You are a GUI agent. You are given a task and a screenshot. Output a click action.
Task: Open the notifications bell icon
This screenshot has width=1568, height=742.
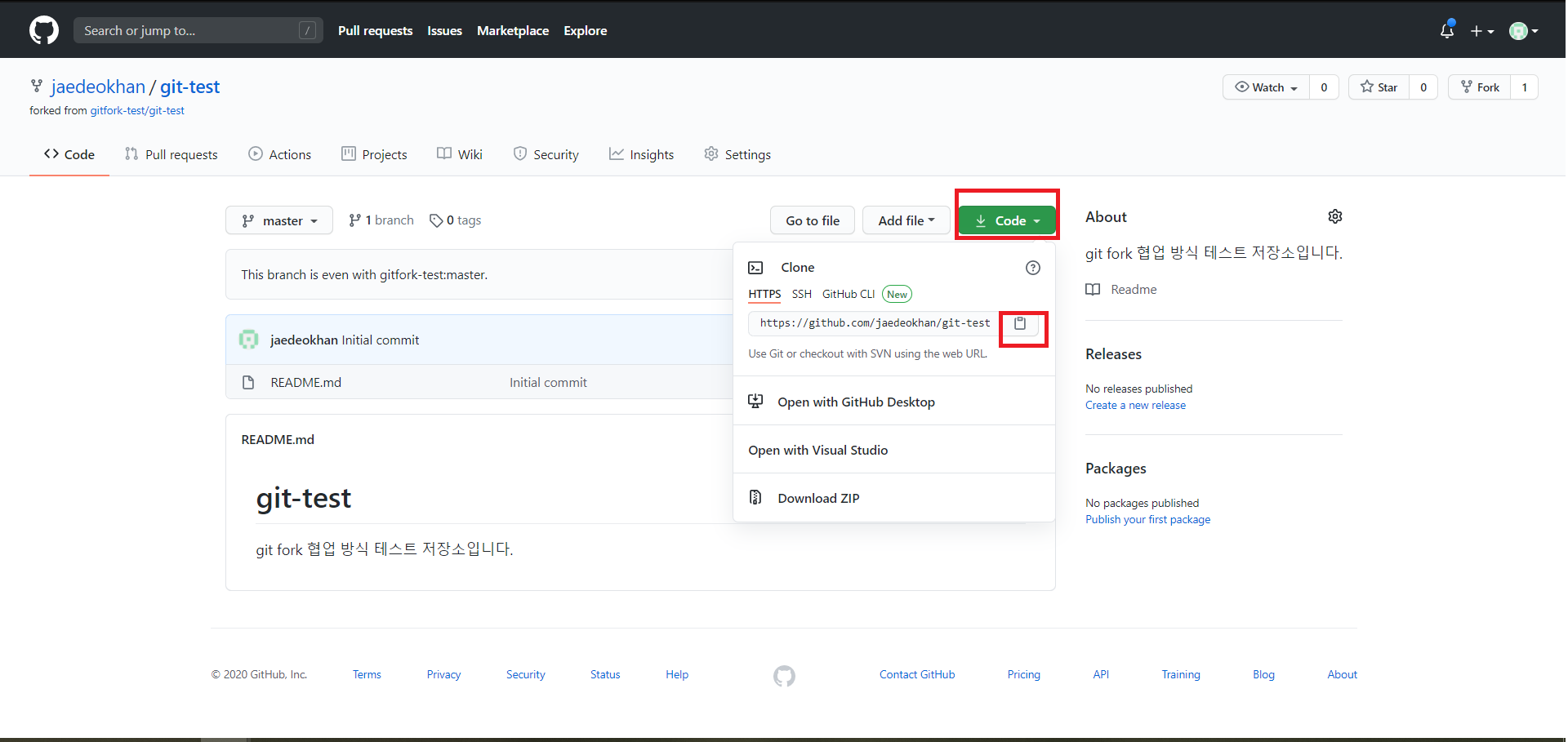point(1447,30)
